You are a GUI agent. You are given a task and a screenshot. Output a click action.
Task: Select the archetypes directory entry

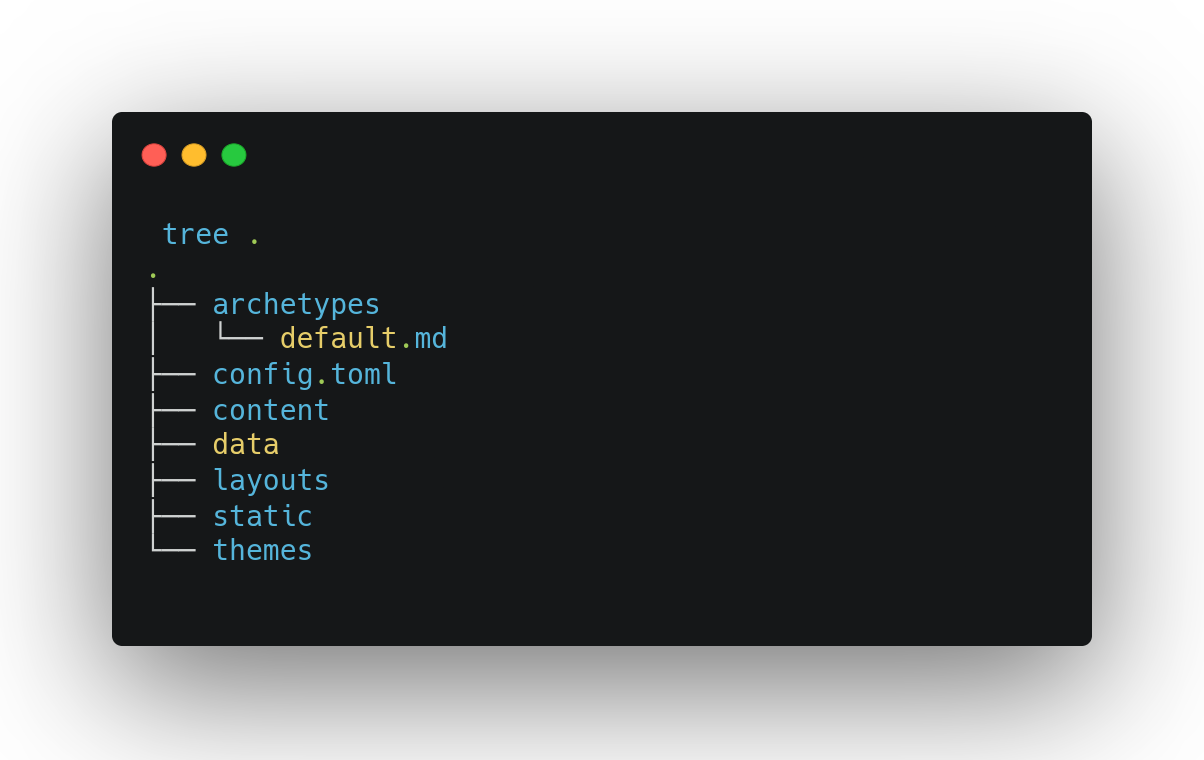tap(296, 304)
